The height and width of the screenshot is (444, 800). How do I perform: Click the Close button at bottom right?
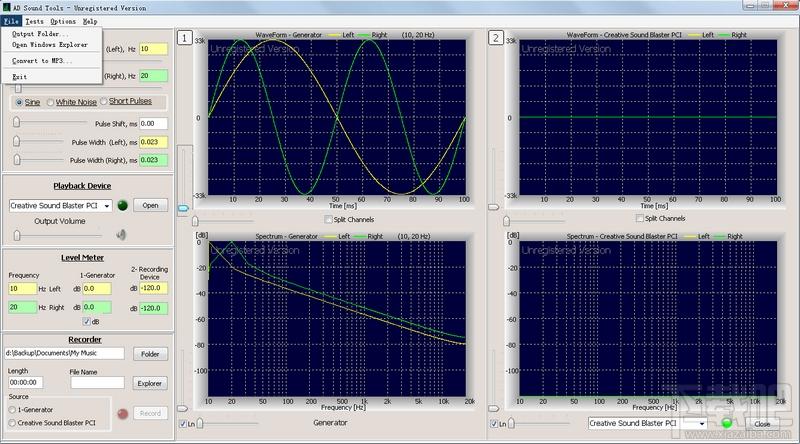(x=762, y=424)
